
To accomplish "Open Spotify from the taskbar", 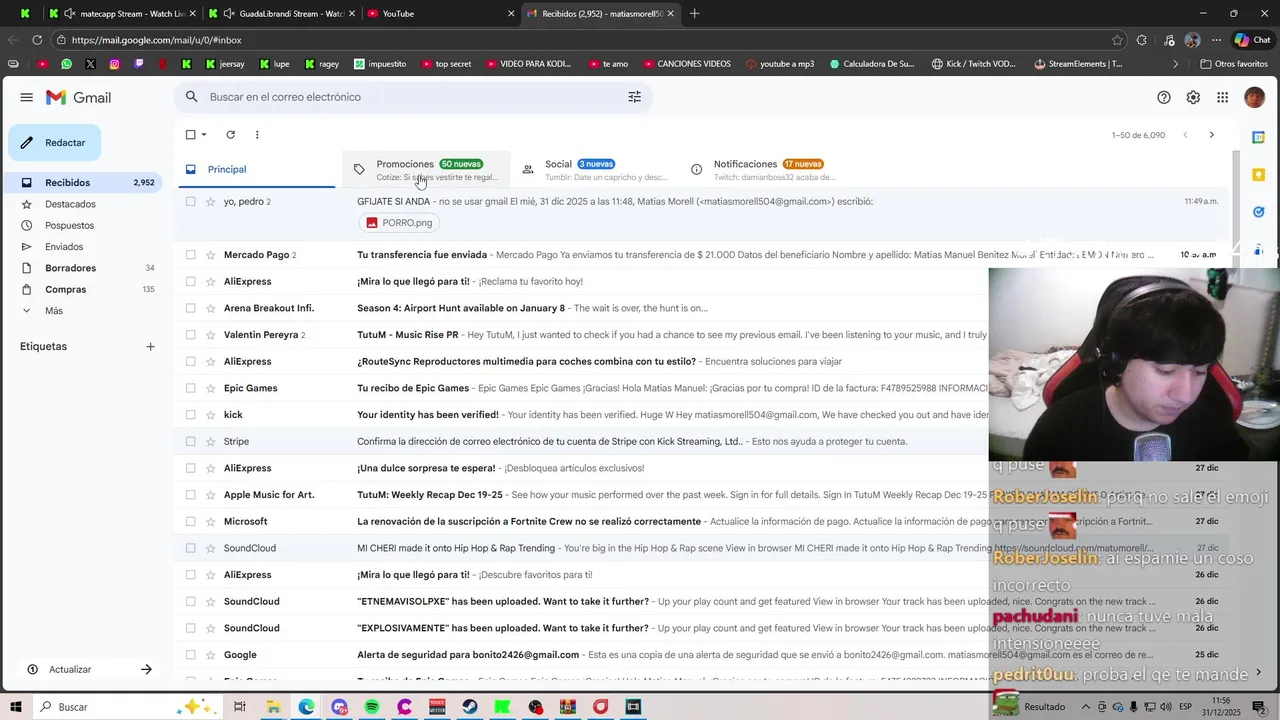I will [372, 707].
